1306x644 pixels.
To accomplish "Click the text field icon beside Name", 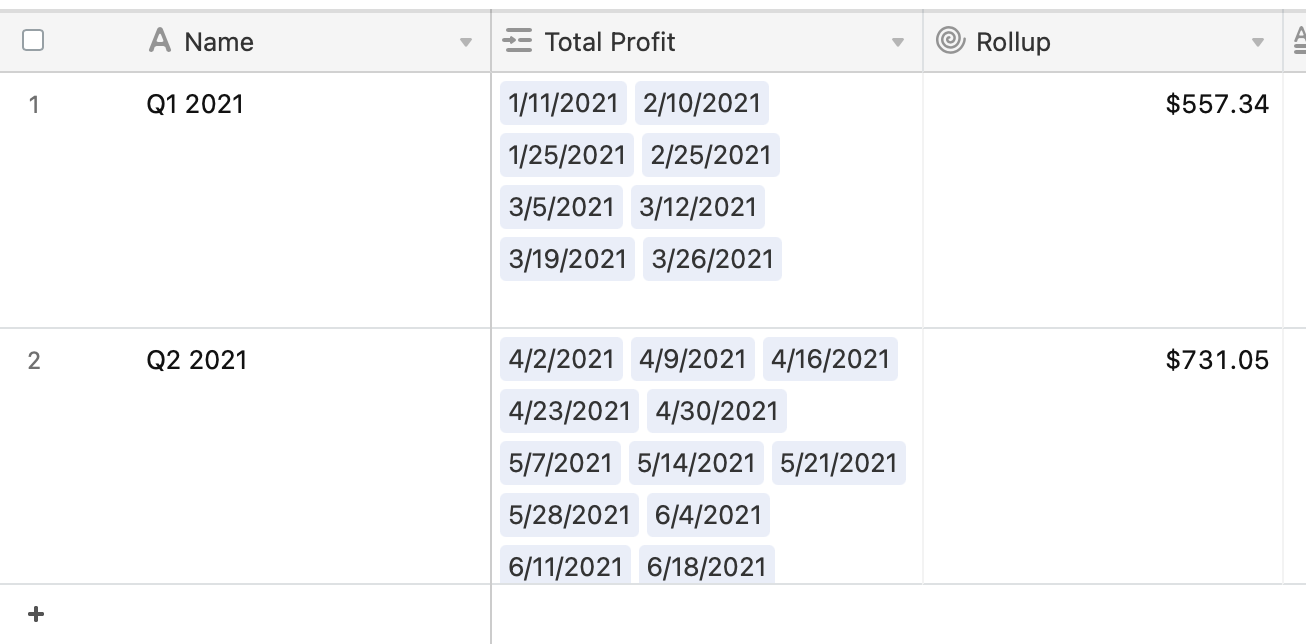I will (x=159, y=41).
